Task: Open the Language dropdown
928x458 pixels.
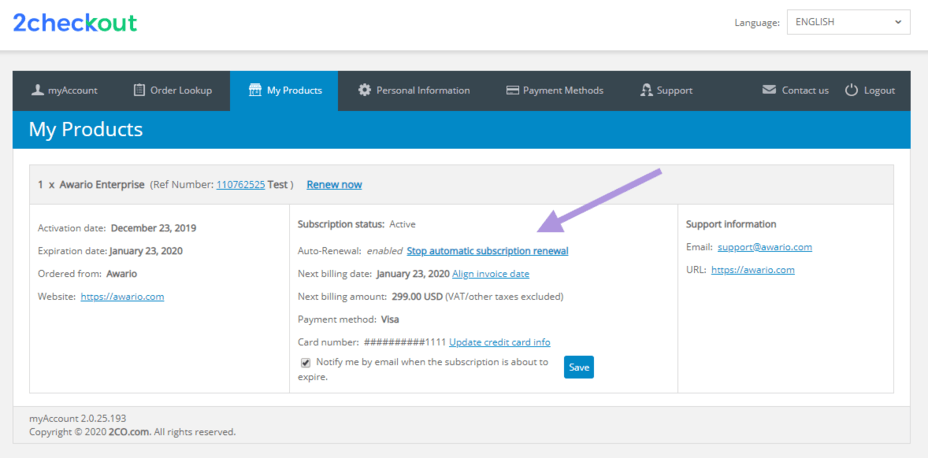Action: [x=848, y=22]
